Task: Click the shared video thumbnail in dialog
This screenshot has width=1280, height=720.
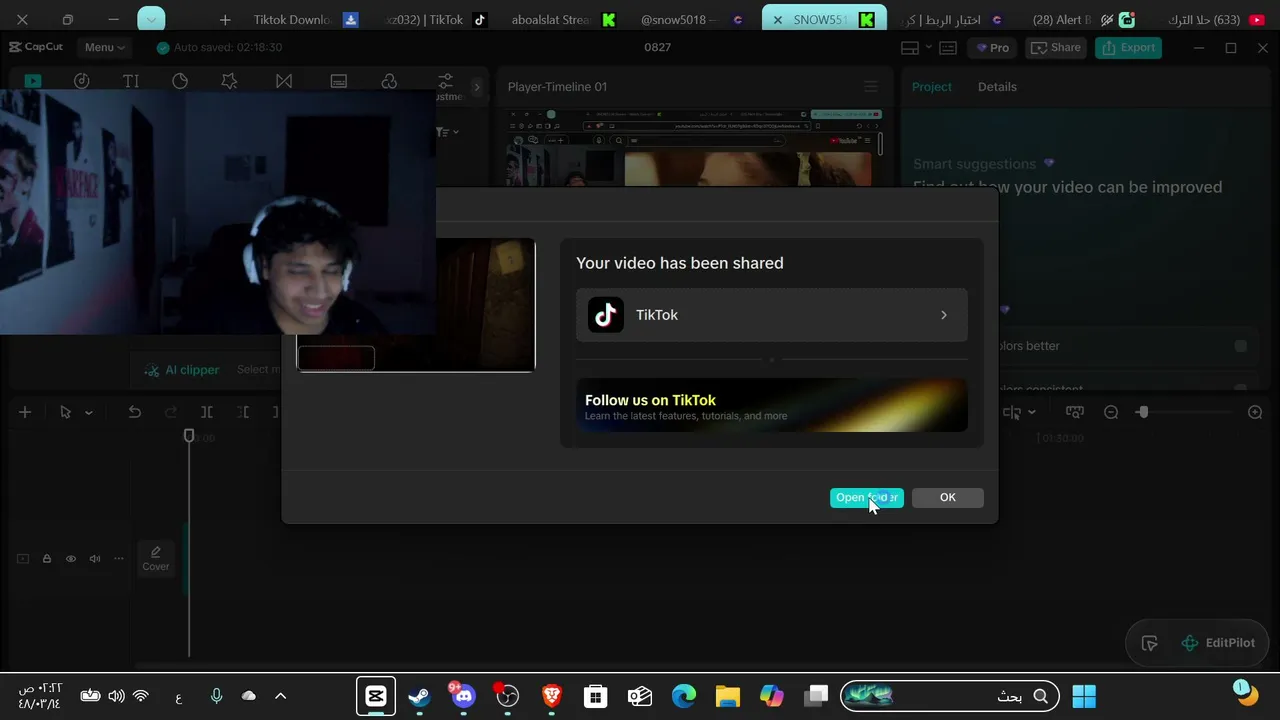Action: (415, 305)
